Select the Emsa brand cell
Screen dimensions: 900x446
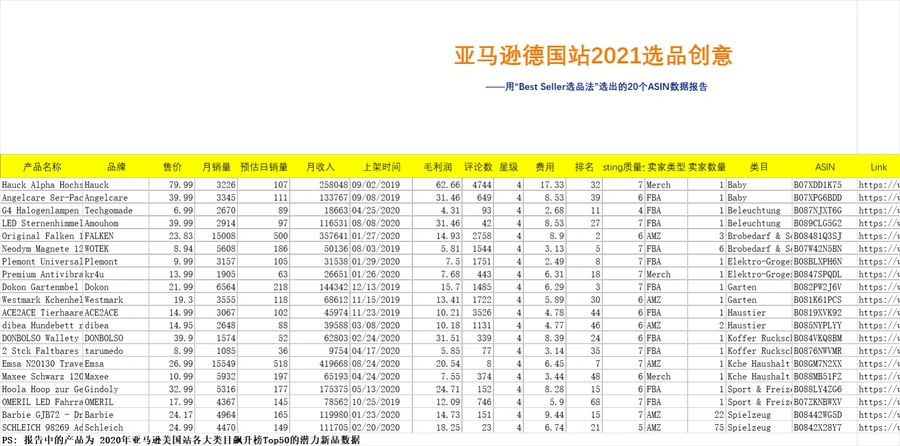116,364
